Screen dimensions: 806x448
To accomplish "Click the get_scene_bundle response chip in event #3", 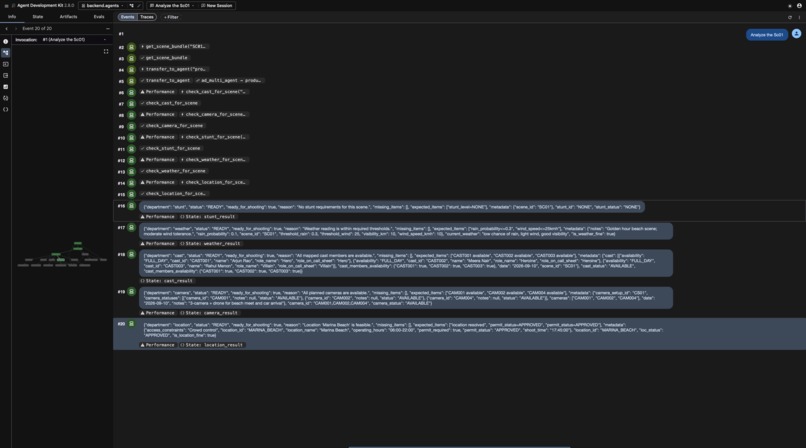I will coord(164,58).
